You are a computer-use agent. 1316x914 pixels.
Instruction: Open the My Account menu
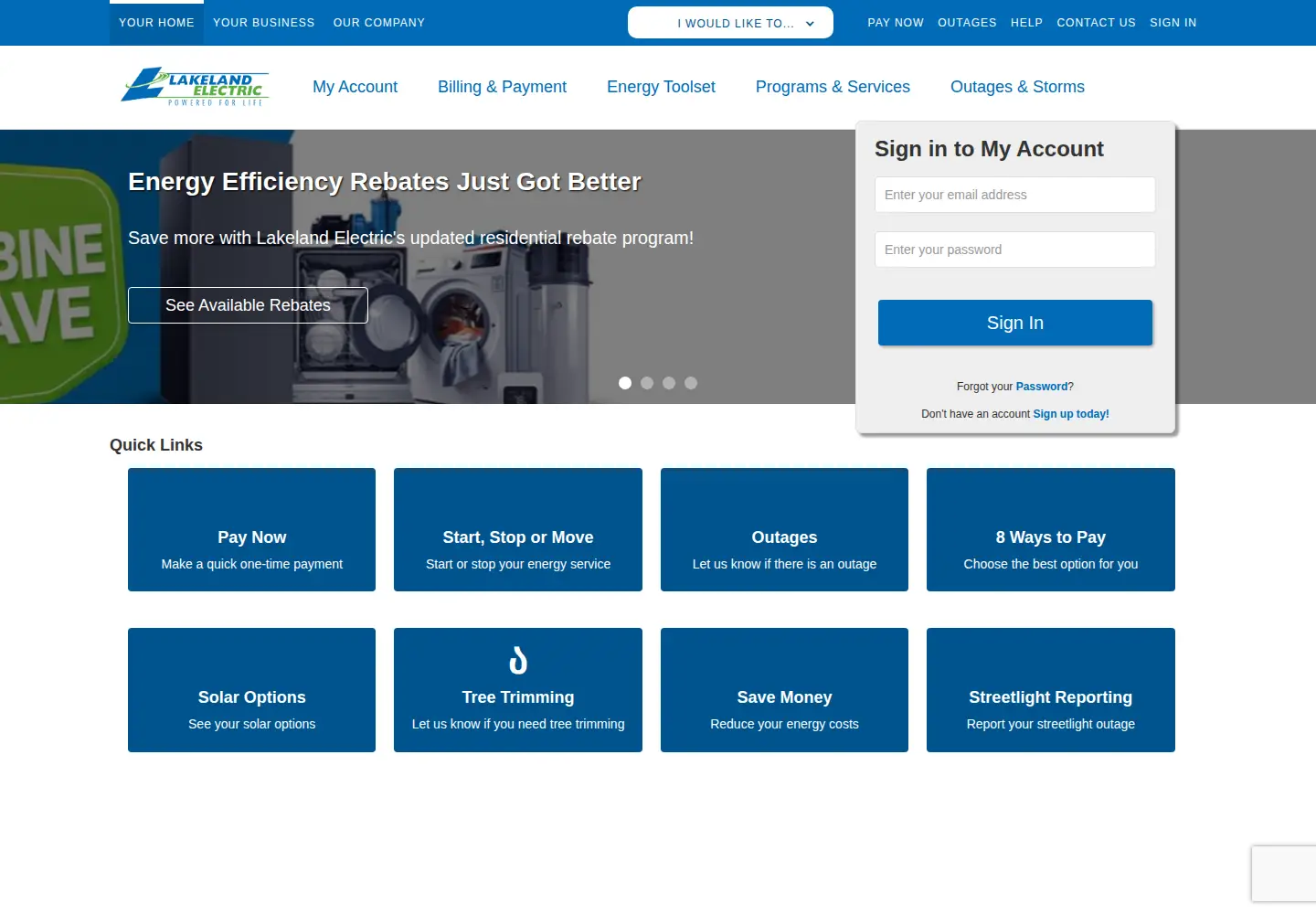pyautogui.click(x=356, y=87)
